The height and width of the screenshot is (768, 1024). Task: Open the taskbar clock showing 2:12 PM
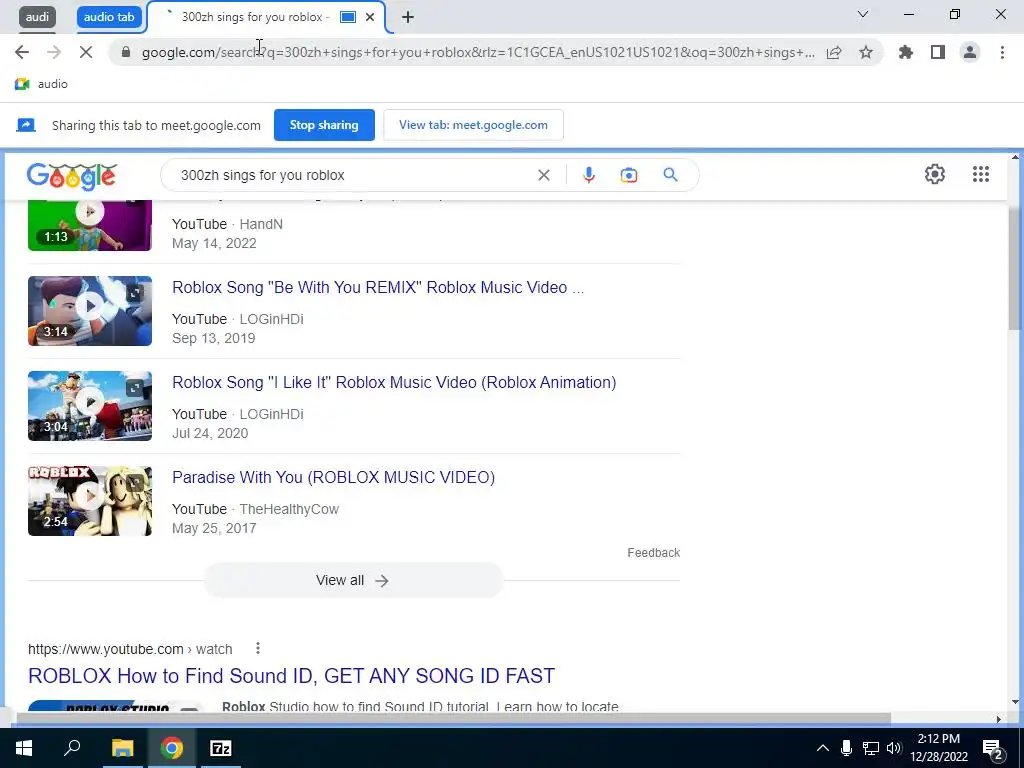tap(938, 748)
